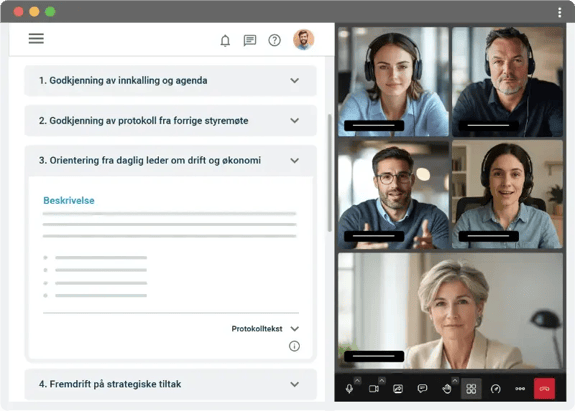Open the three-dot window menu at top right
This screenshot has width=575, height=411.
[x=560, y=12]
